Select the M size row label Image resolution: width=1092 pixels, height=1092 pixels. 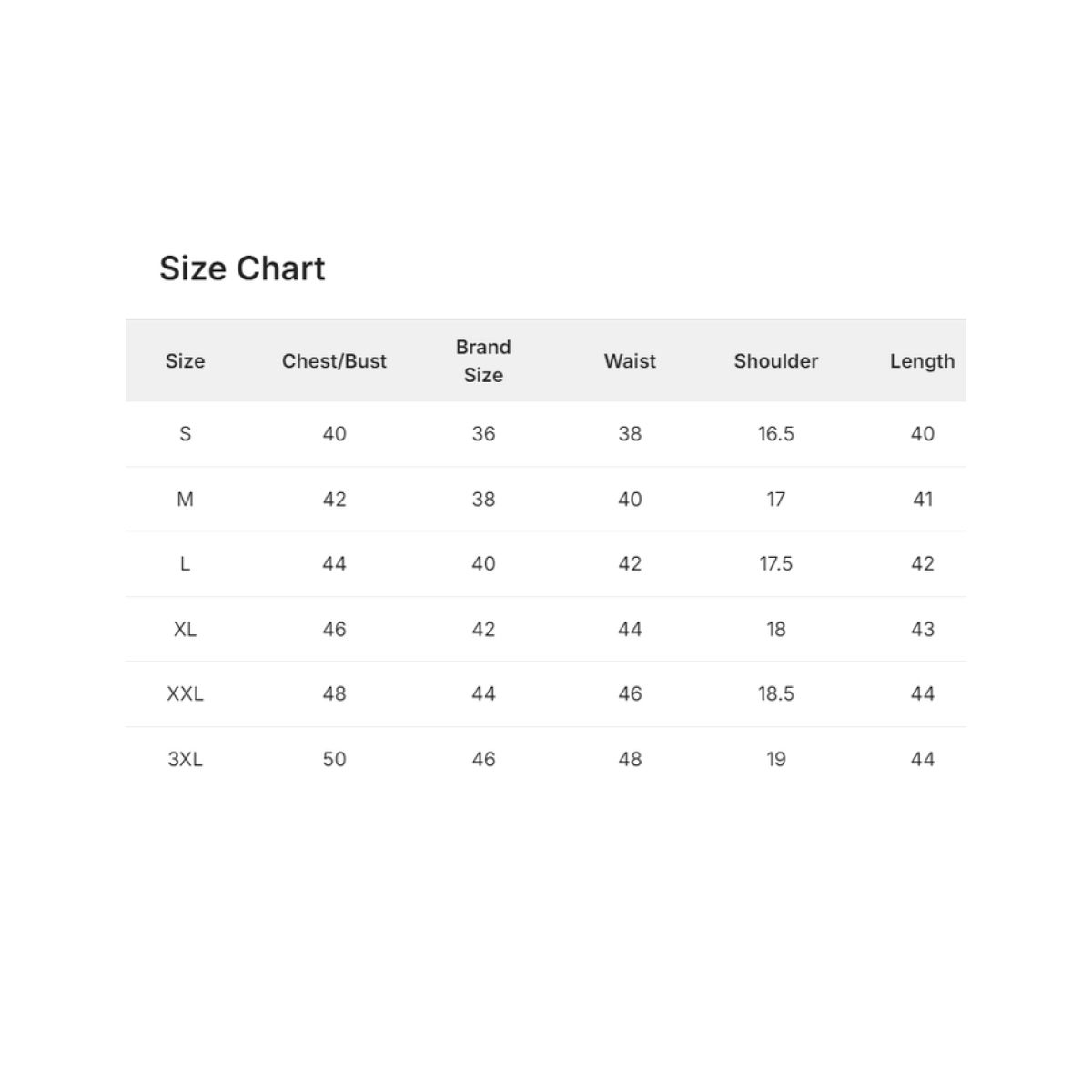[185, 500]
